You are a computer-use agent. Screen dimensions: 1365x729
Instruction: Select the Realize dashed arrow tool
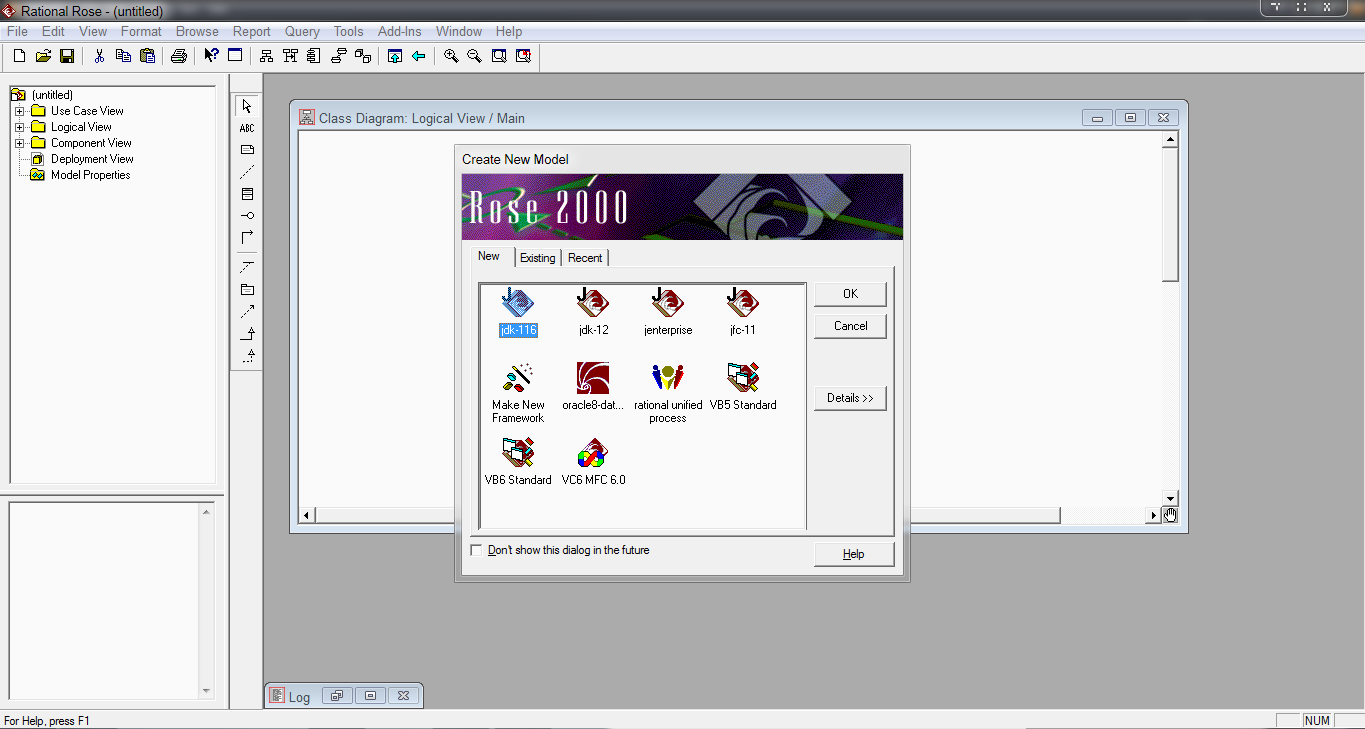[247, 356]
